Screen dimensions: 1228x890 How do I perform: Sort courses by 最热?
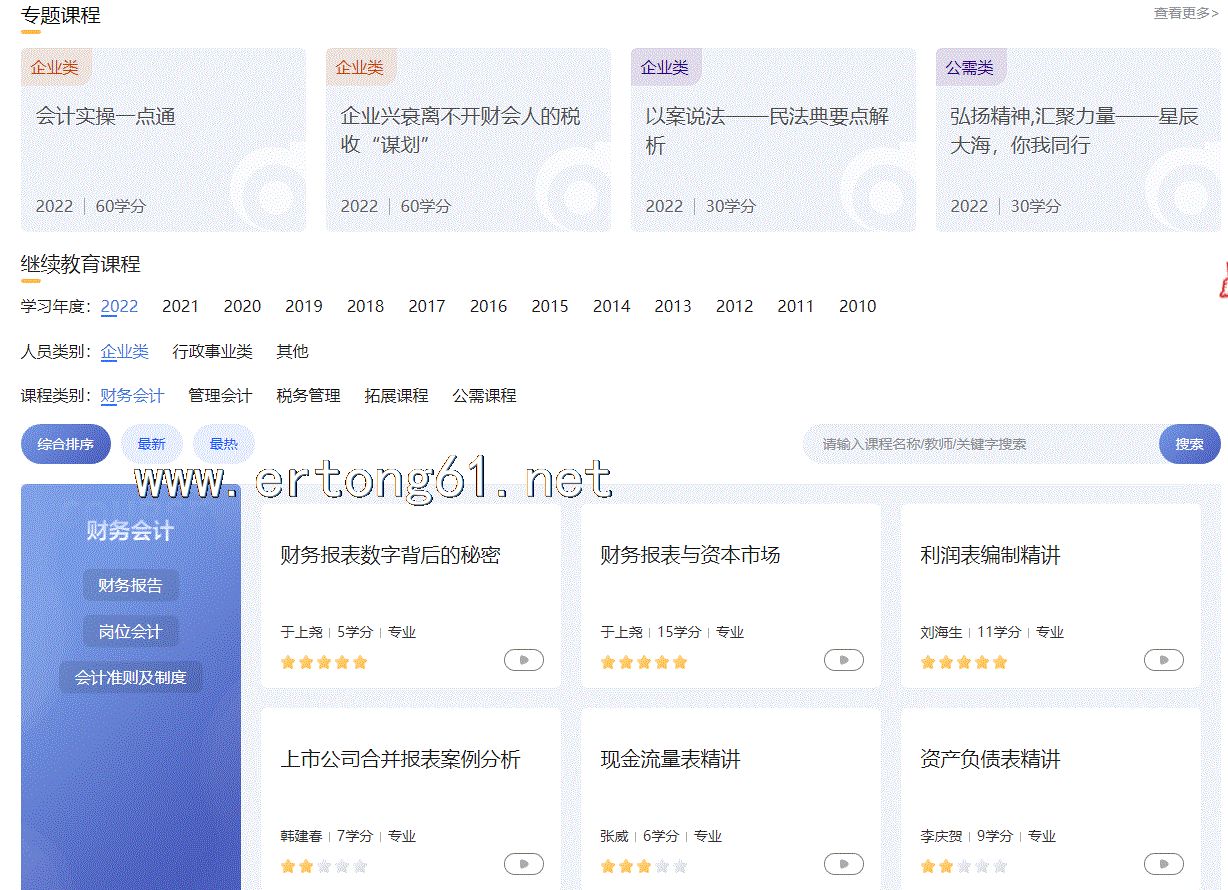(x=223, y=444)
